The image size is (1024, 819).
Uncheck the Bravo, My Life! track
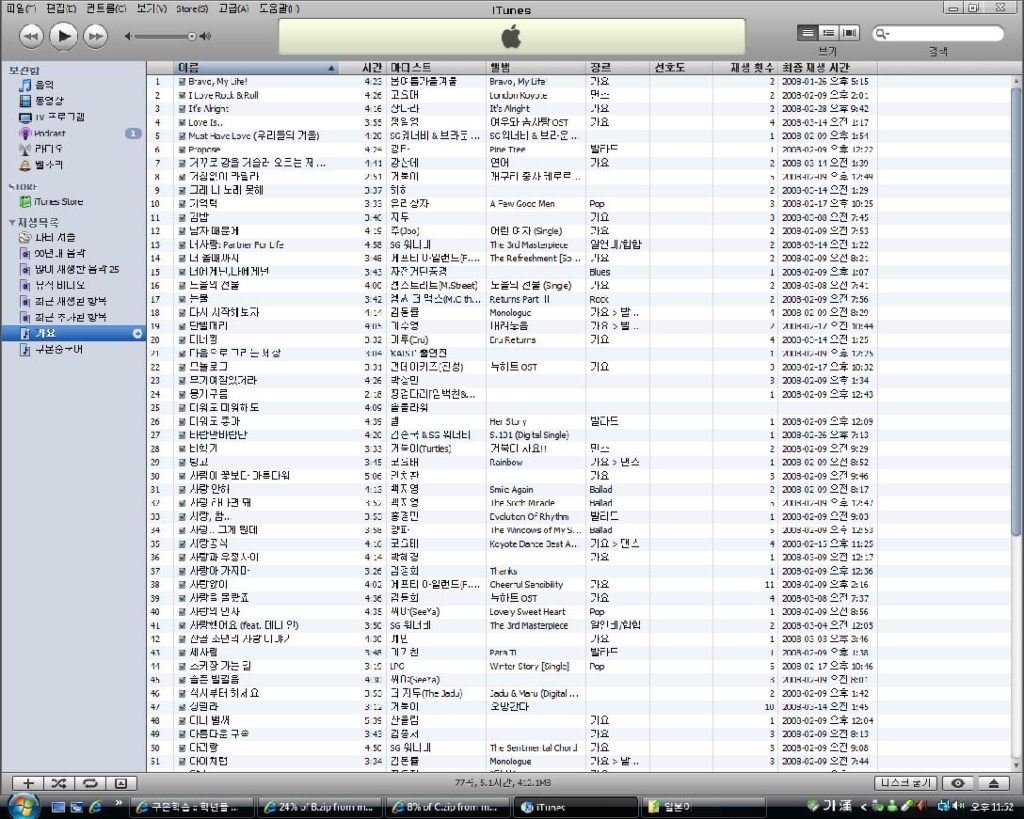click(x=182, y=82)
